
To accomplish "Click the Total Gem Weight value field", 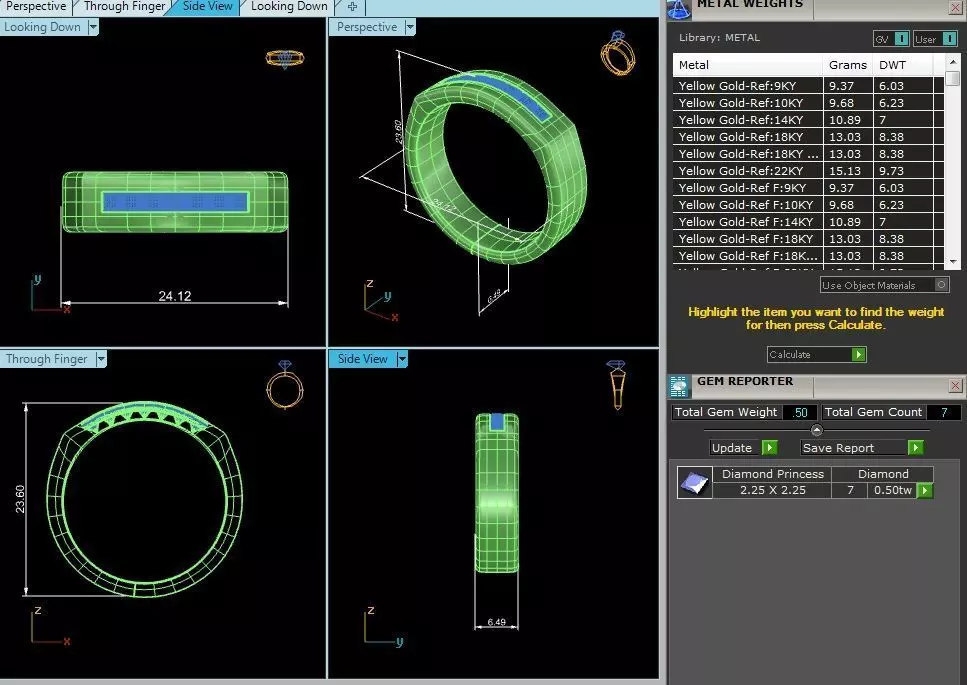I will point(800,412).
